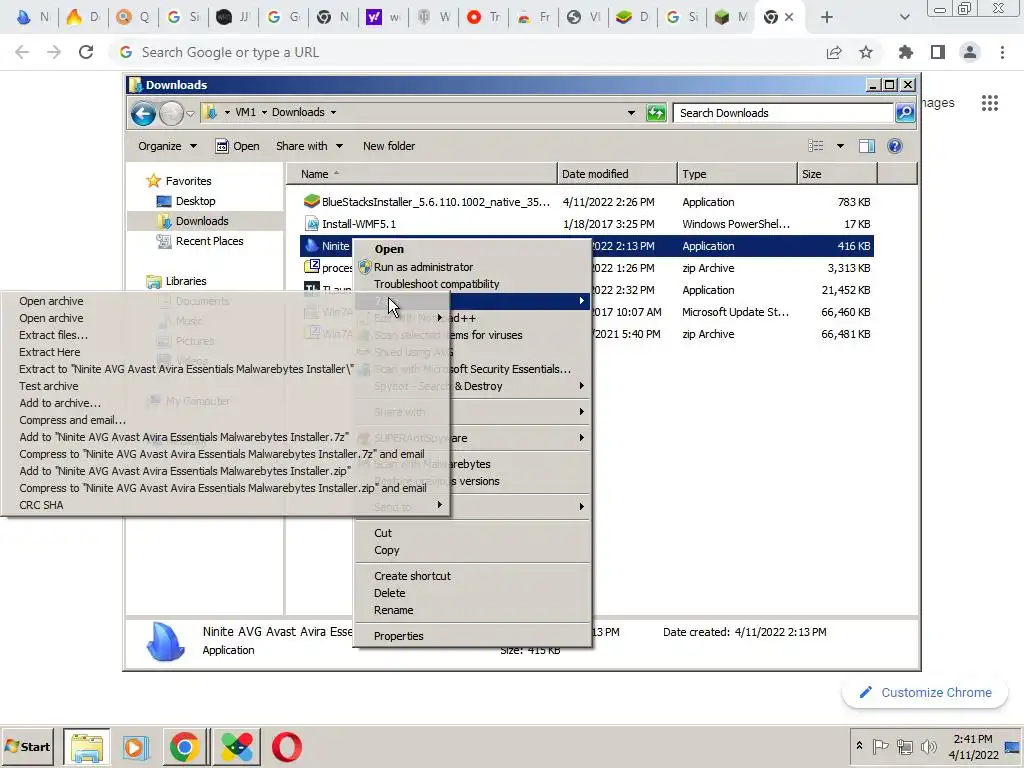Viewport: 1024px width, 768px height.
Task: Click the taskbar clock
Action: [x=973, y=746]
